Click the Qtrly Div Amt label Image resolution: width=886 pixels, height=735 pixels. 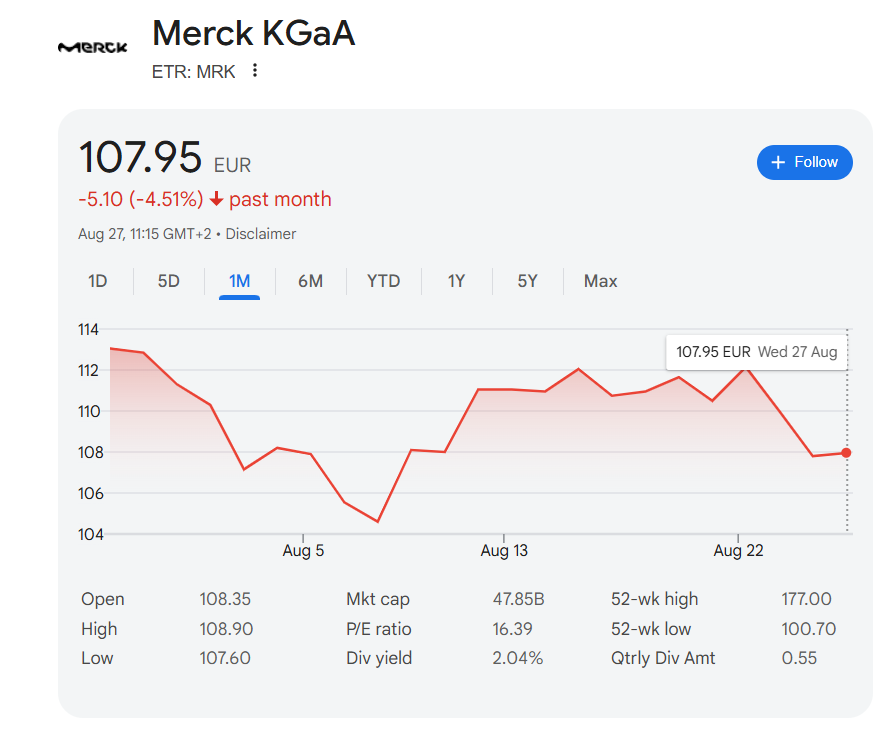663,658
